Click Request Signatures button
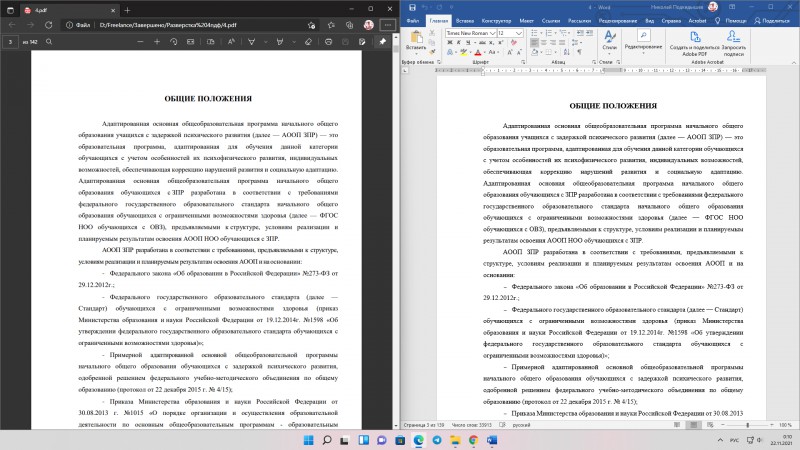Viewport: 800px width, 450px height. (x=734, y=43)
